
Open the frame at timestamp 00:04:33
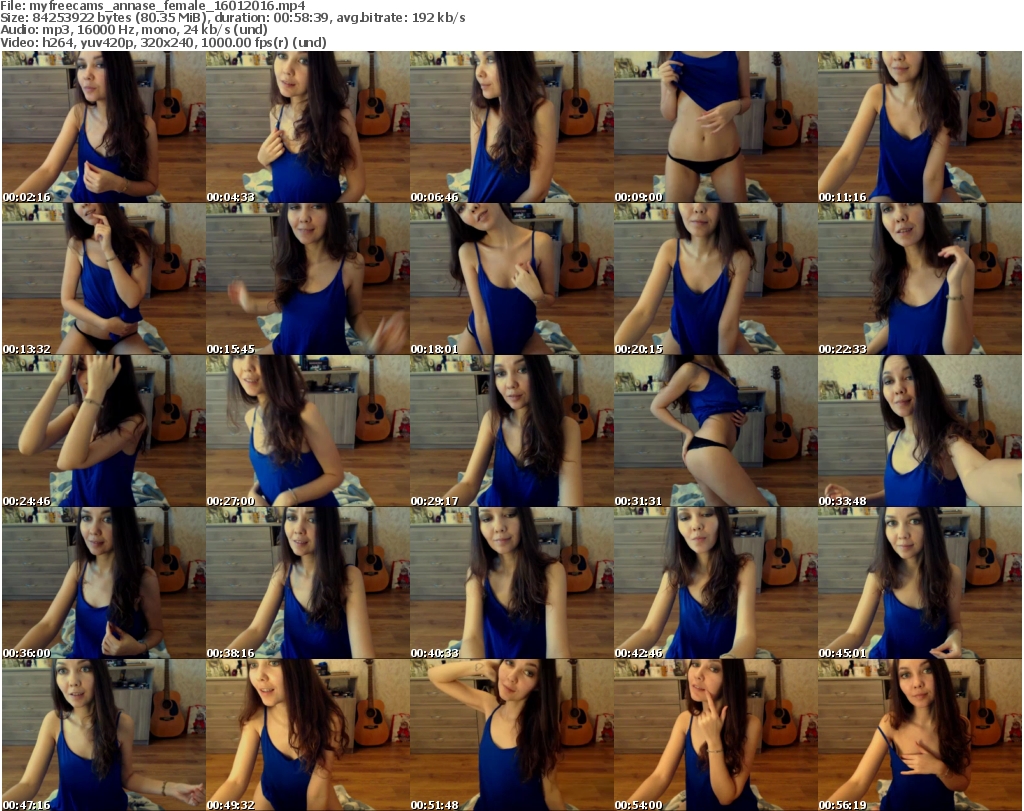308,127
